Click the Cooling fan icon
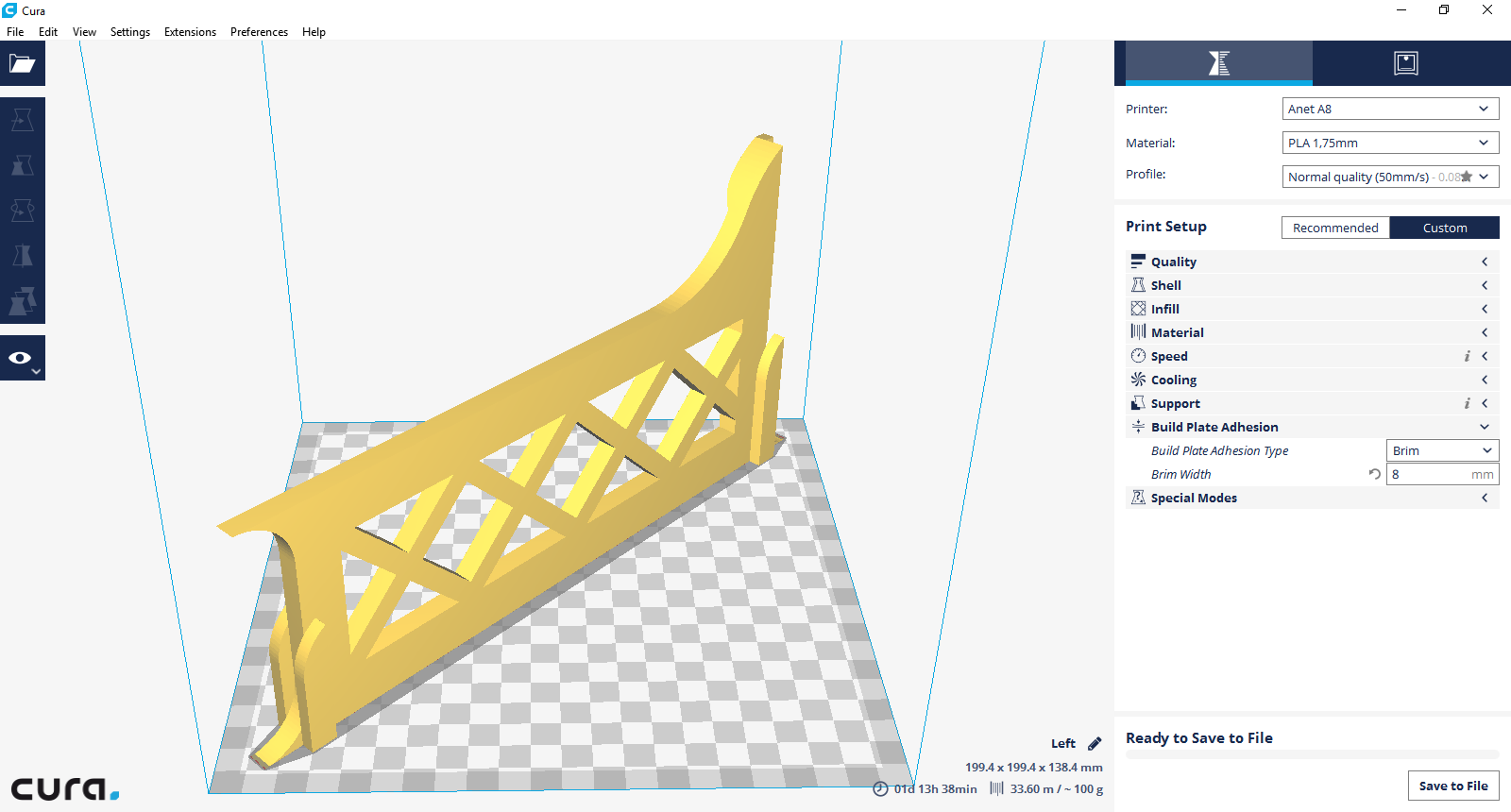1511x812 pixels. point(1138,380)
